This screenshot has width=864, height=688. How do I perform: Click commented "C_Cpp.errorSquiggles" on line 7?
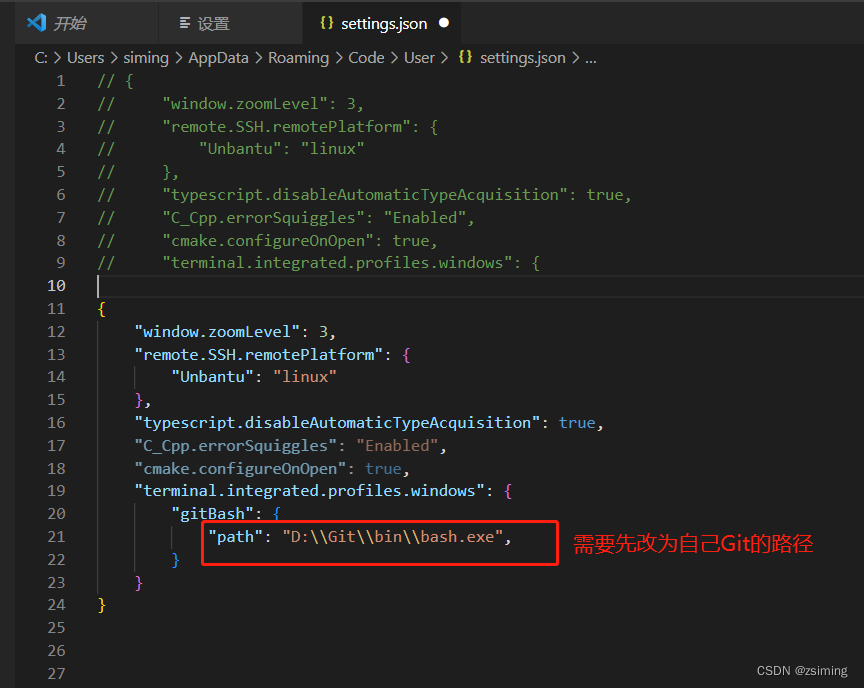[263, 218]
